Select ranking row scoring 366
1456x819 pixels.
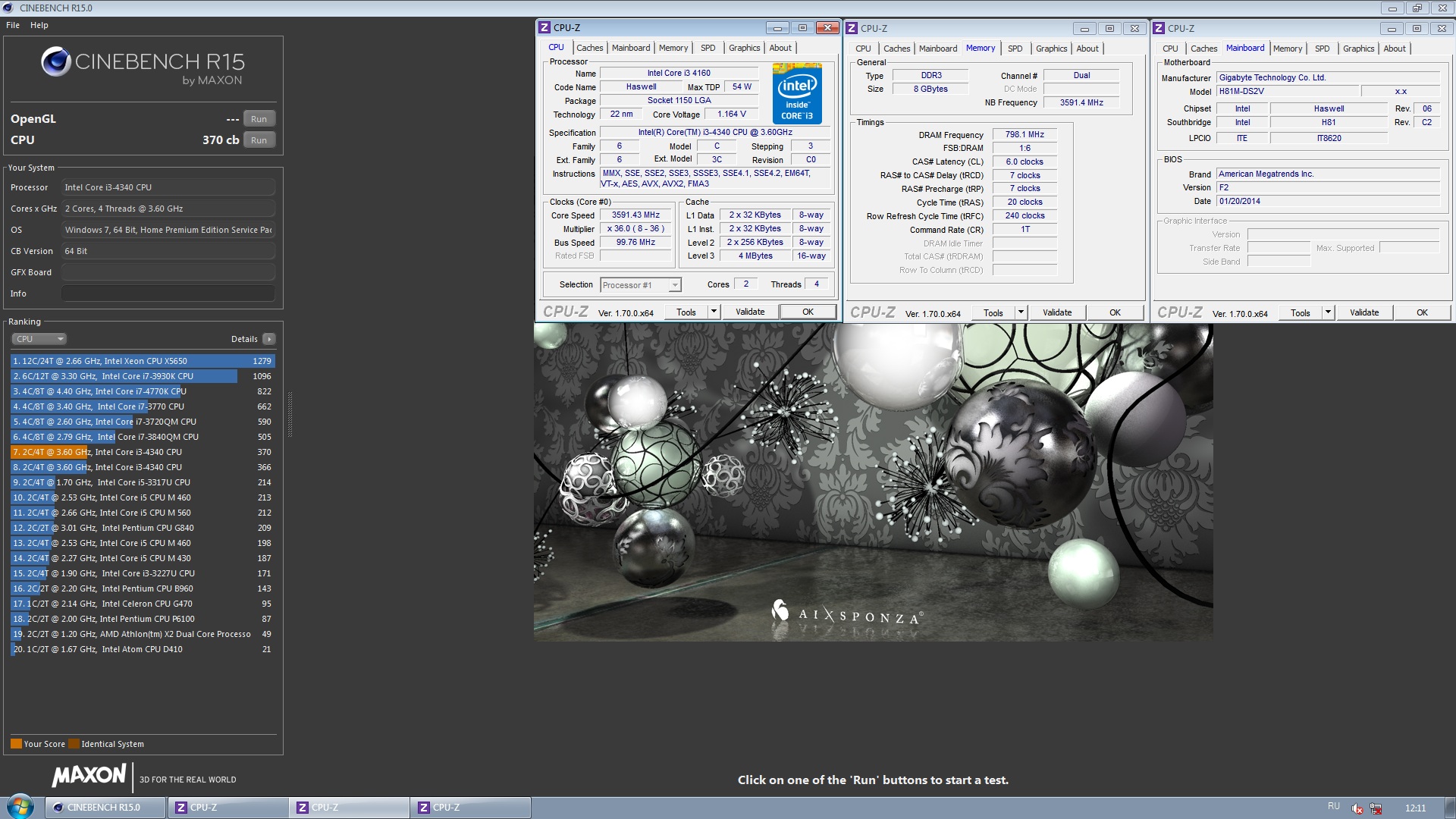143,467
